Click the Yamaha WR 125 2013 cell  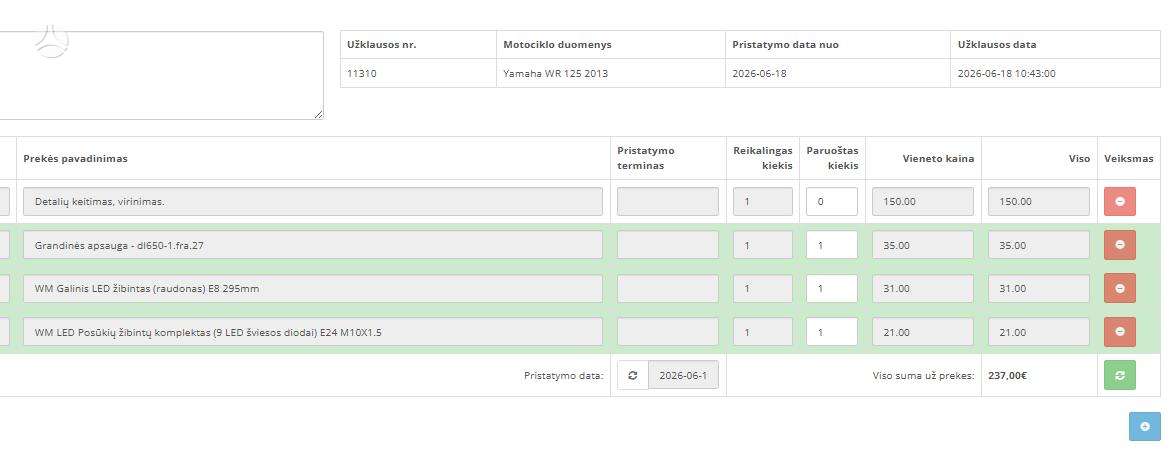(610, 73)
